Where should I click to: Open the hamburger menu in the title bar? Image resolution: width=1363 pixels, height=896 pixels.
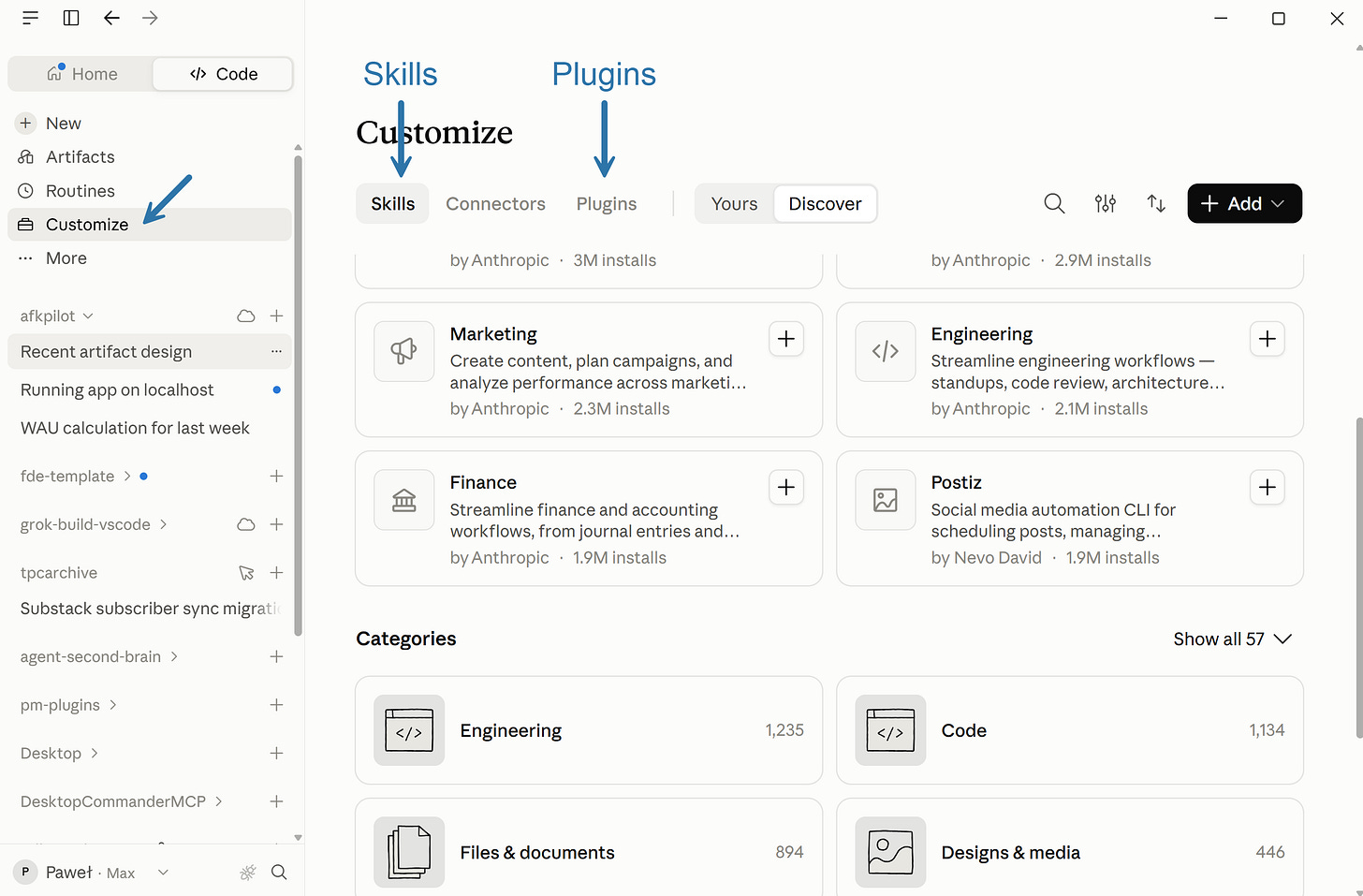[30, 18]
